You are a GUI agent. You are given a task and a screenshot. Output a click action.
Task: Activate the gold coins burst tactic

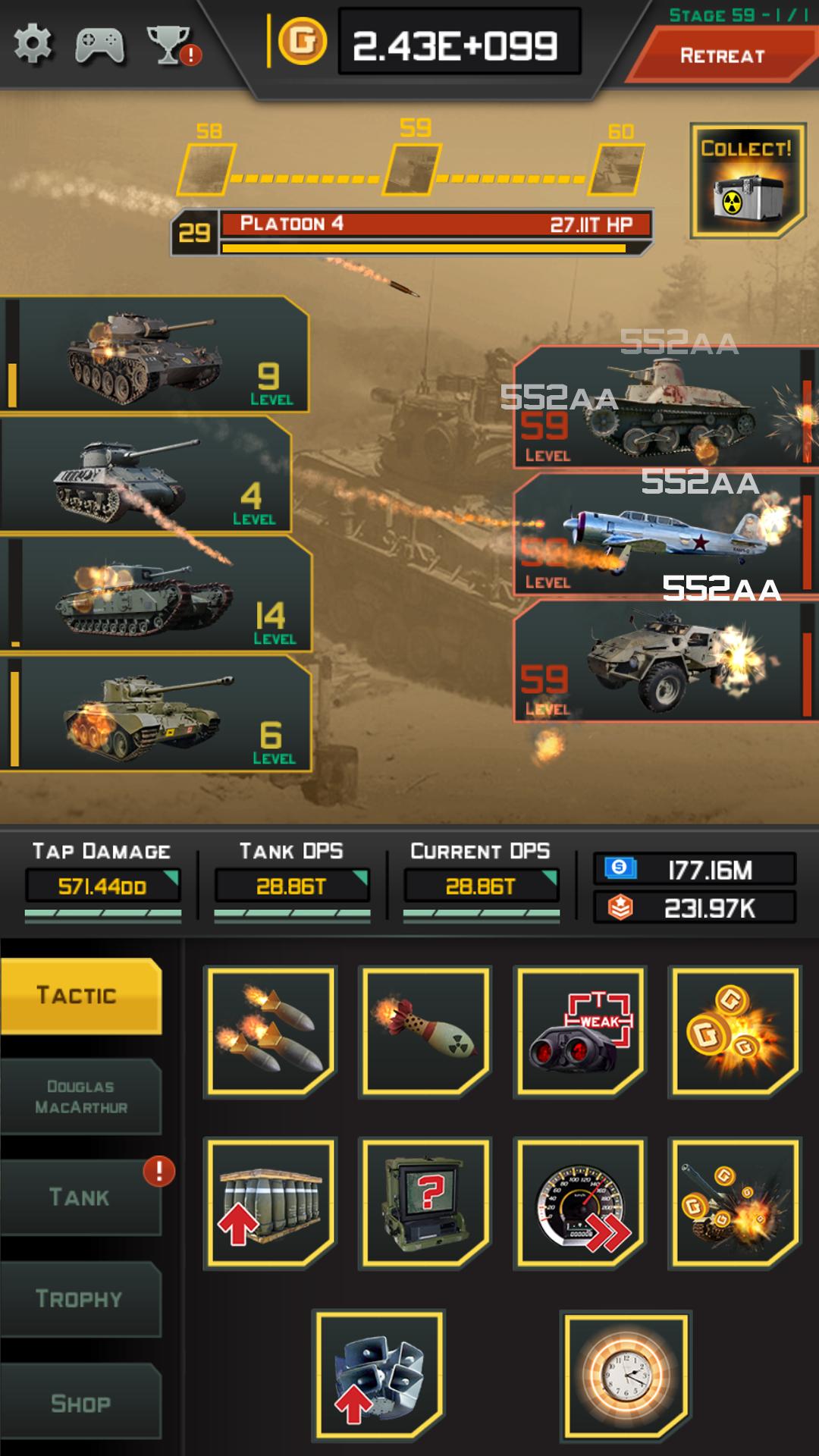point(735,1031)
